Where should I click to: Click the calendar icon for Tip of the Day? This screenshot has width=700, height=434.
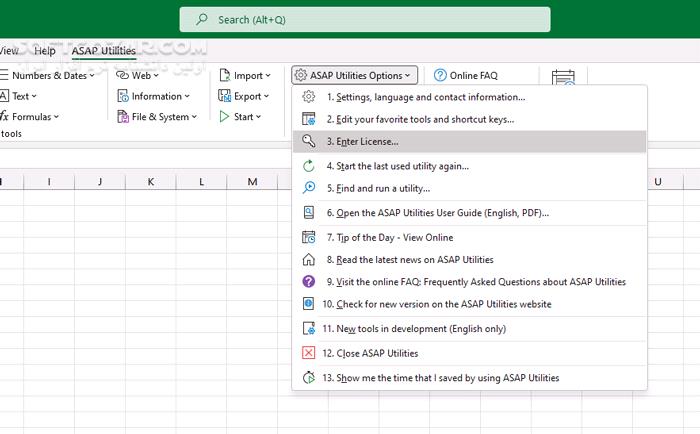[308, 237]
